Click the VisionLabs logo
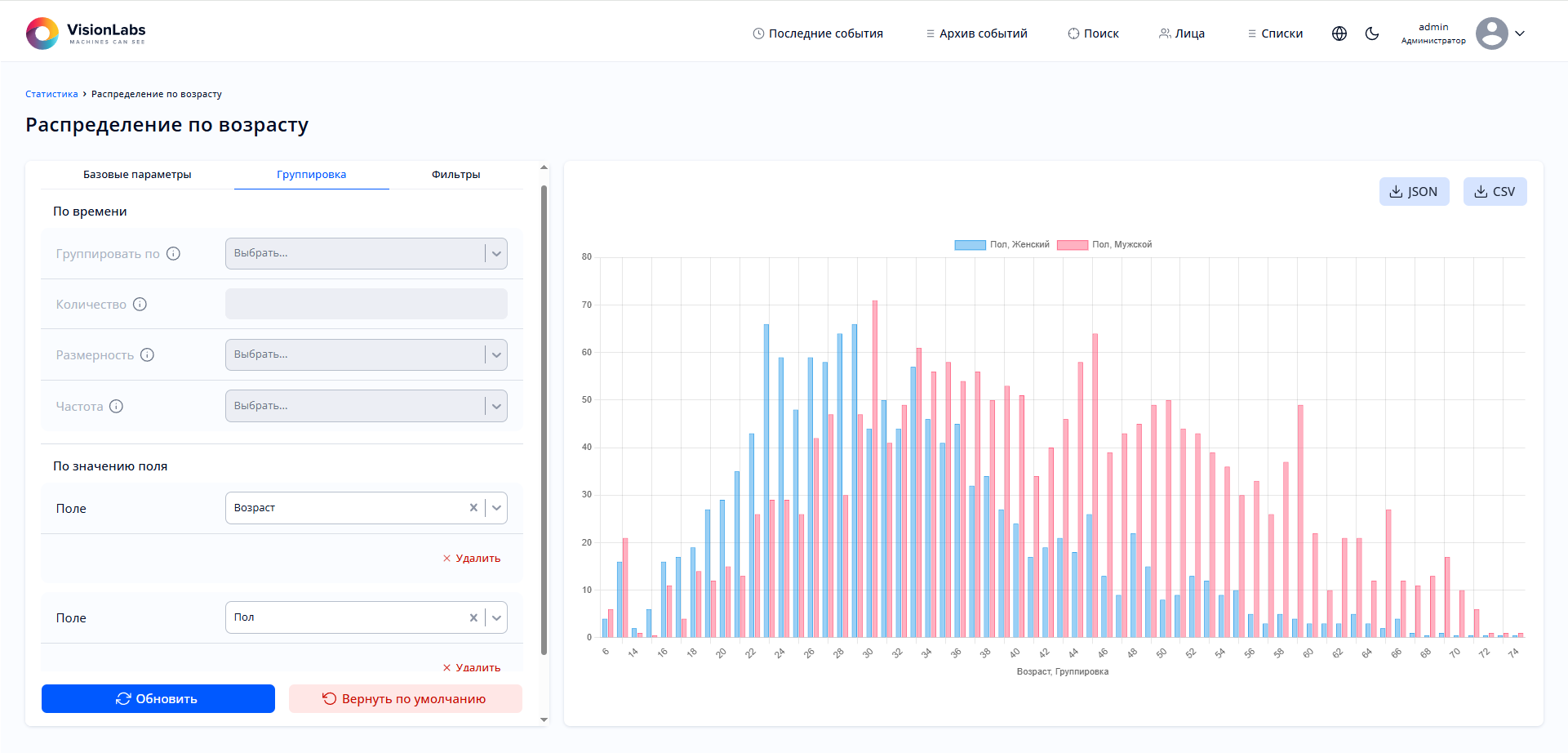The height and width of the screenshot is (753, 1568). click(86, 33)
